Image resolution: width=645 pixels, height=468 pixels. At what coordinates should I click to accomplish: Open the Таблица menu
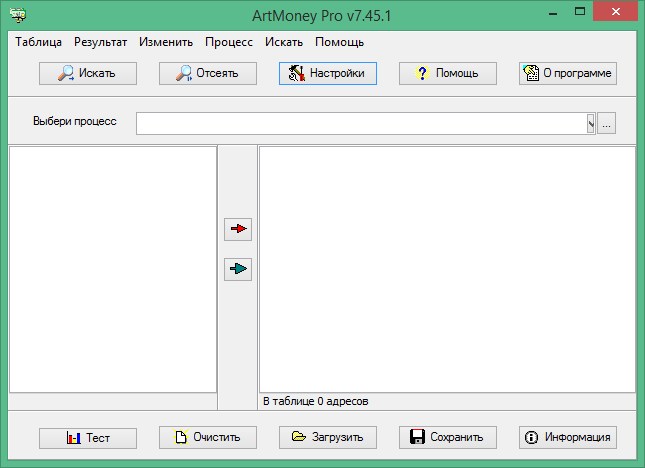[39, 42]
